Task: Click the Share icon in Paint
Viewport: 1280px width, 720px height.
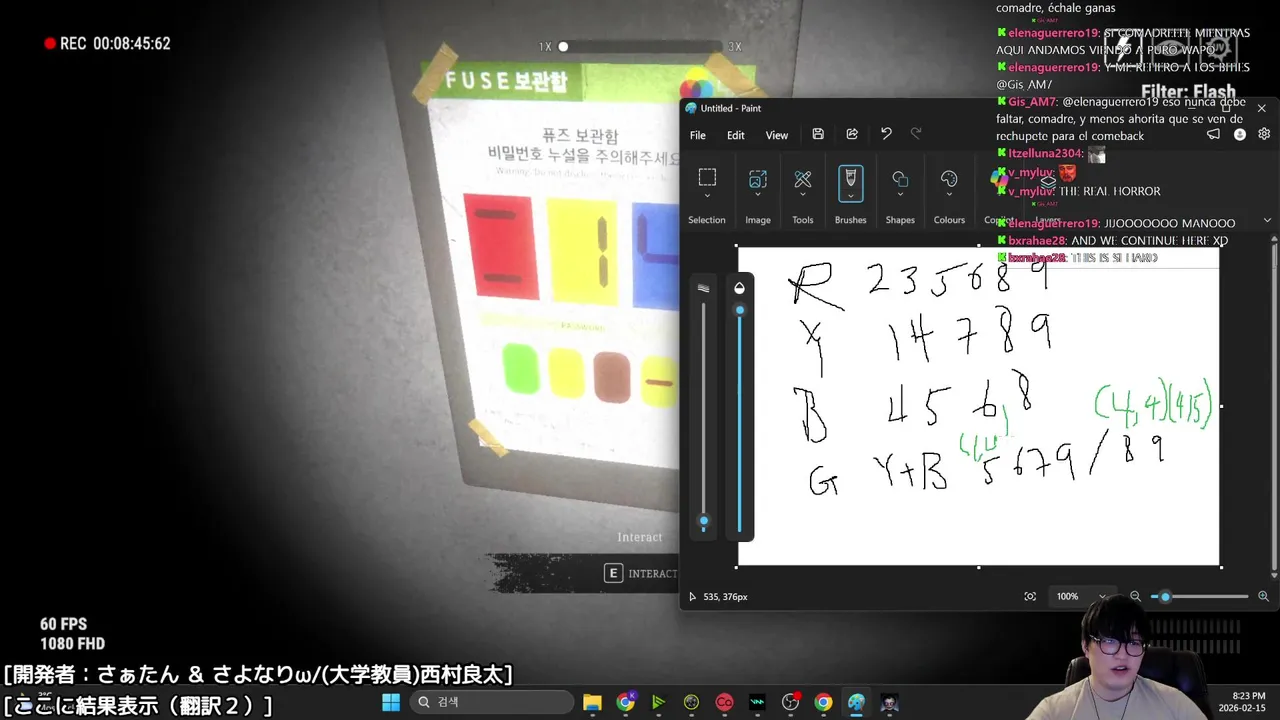Action: pyautogui.click(x=852, y=134)
